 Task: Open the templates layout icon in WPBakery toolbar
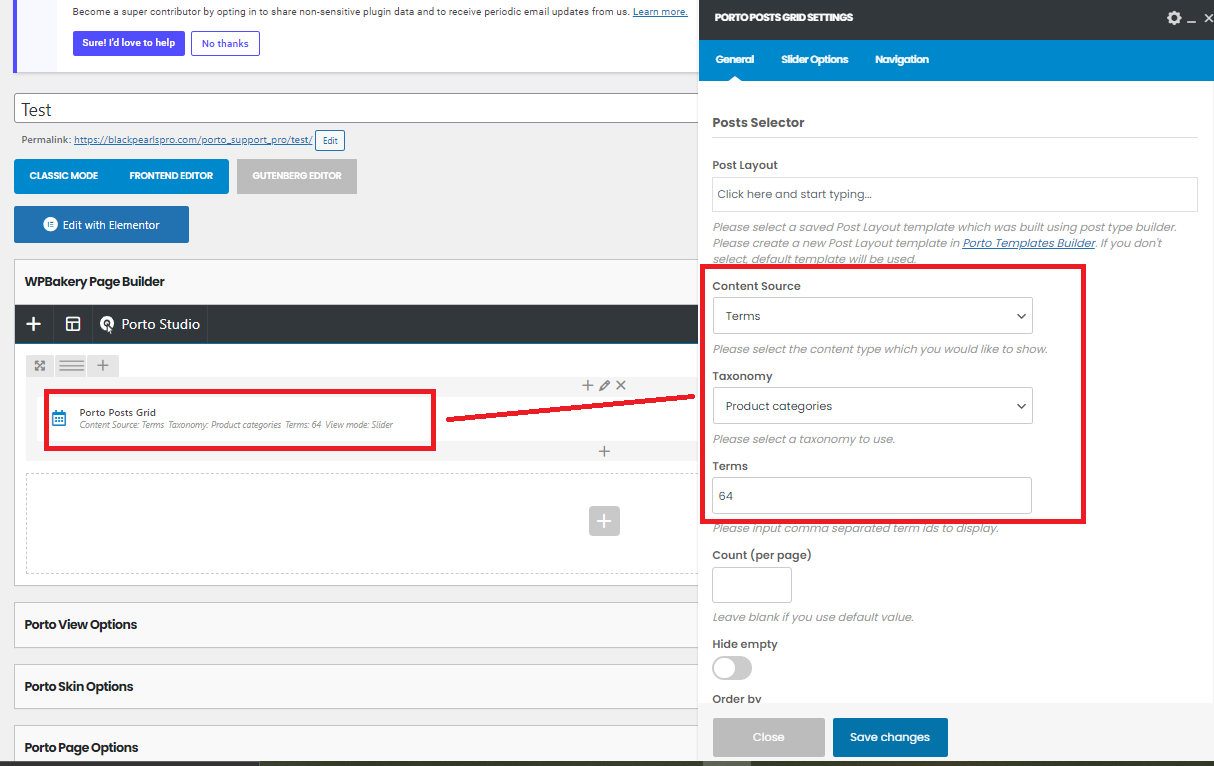click(73, 324)
